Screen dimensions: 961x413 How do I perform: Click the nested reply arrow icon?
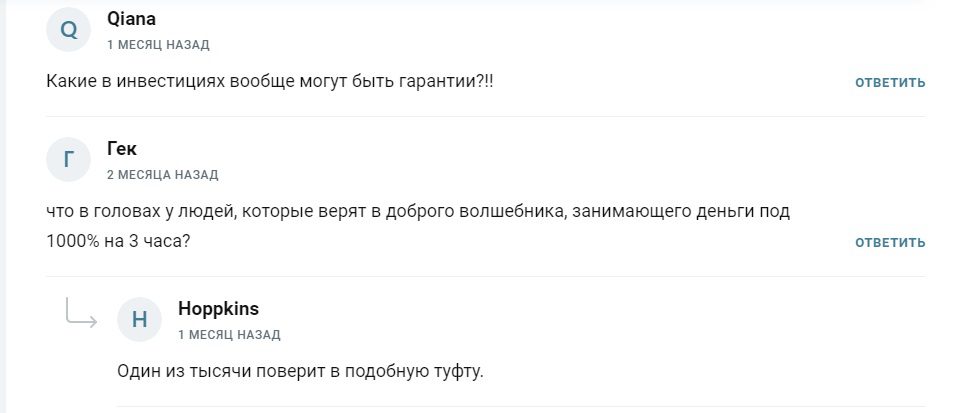click(81, 313)
